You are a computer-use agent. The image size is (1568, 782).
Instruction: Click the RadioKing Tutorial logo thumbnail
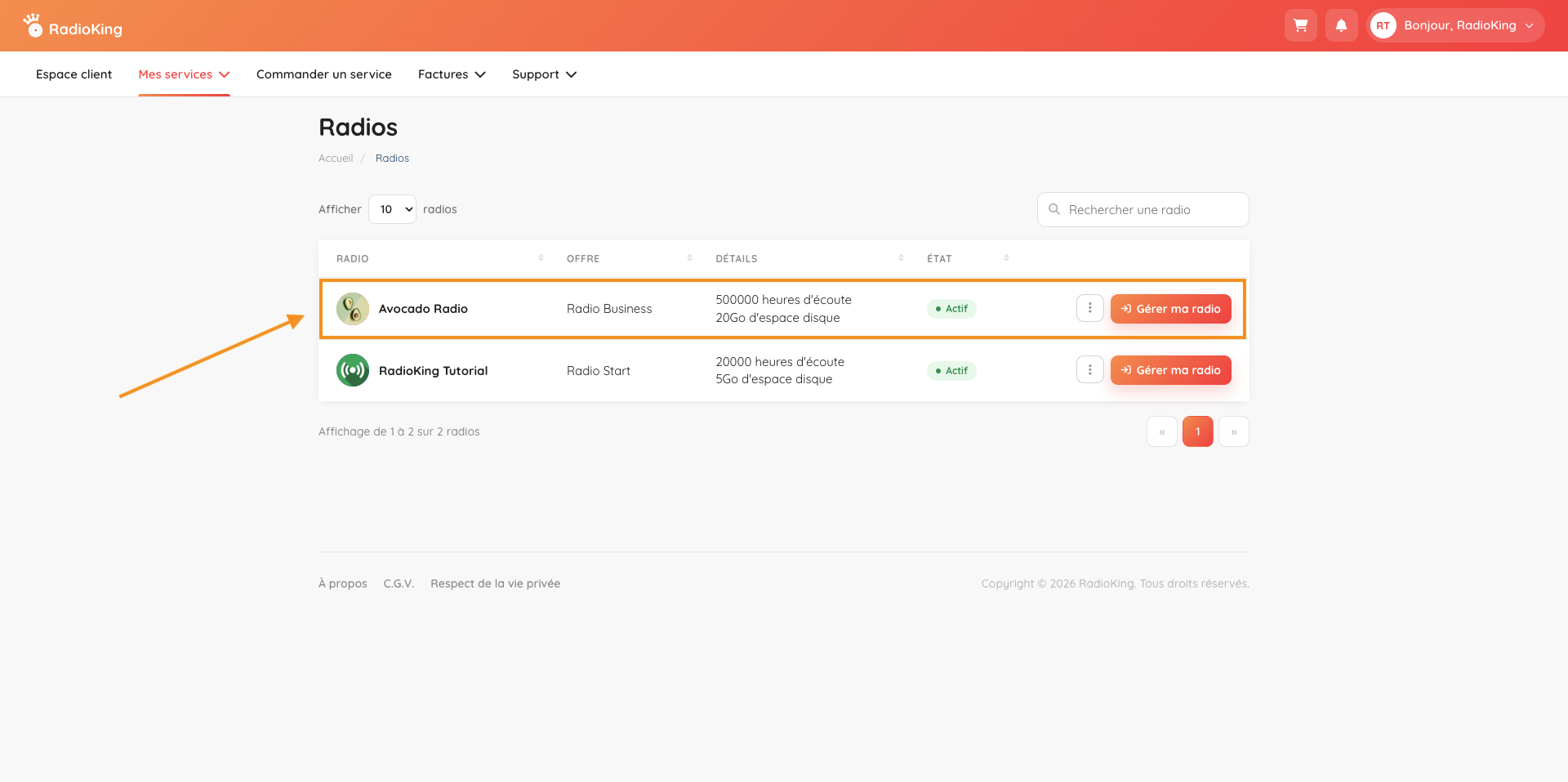click(x=353, y=370)
